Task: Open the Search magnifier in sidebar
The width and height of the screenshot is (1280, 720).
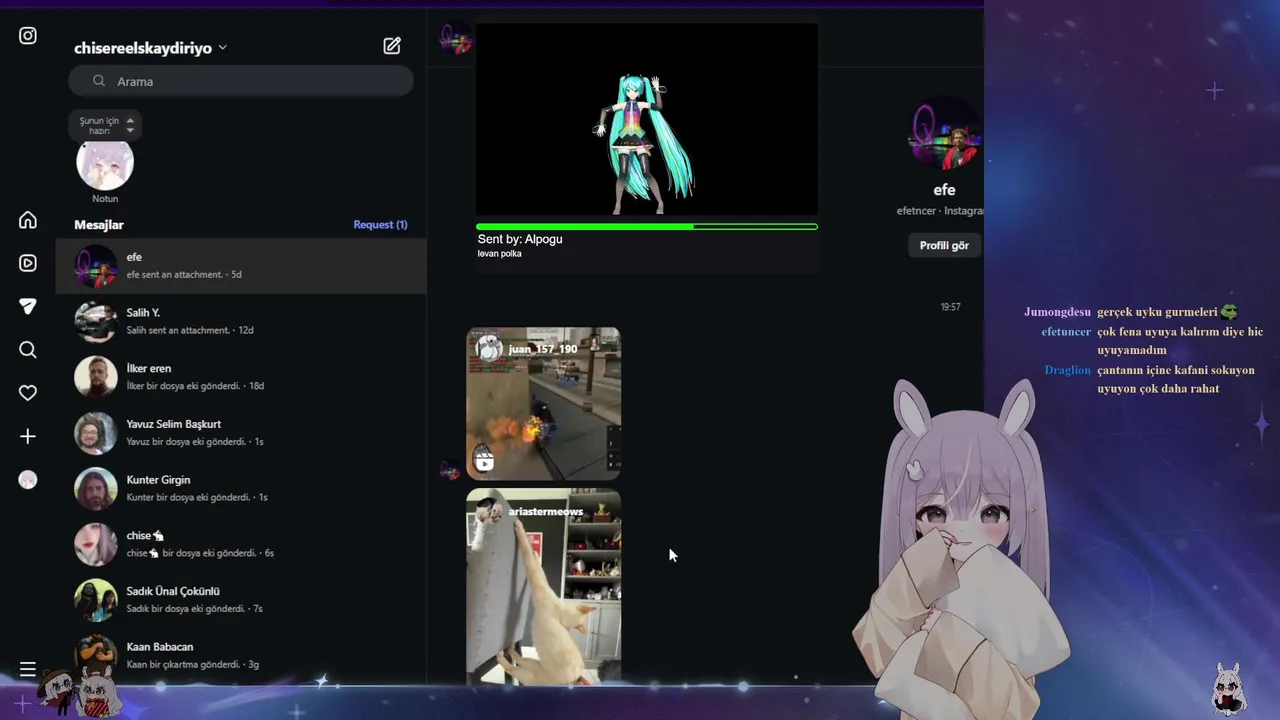Action: click(x=28, y=350)
